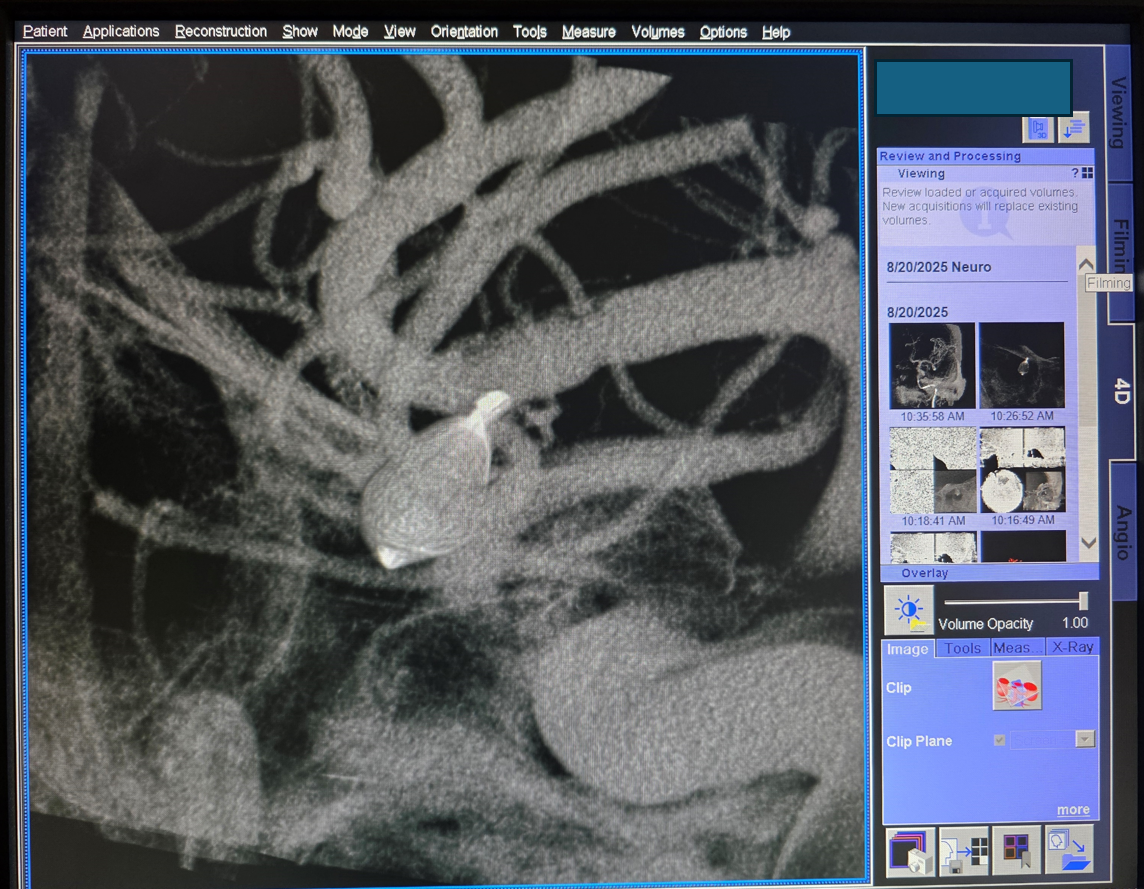Select the Tools tab
1144x889 pixels.
click(962, 648)
